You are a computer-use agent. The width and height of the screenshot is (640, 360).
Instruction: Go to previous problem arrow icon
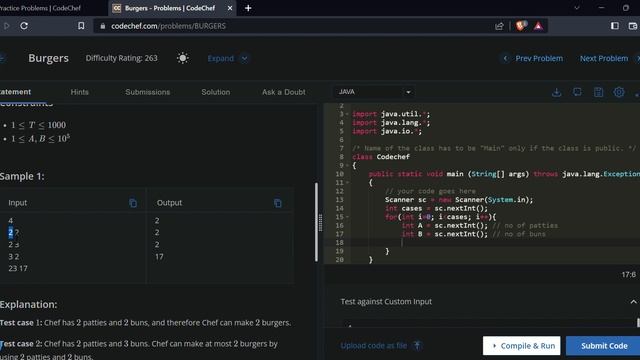pyautogui.click(x=505, y=58)
